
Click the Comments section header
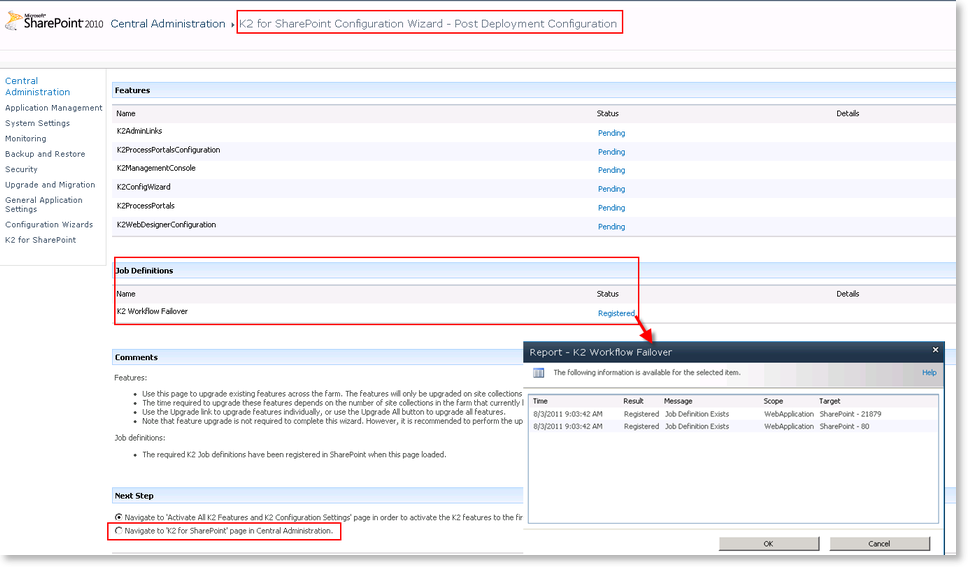136,357
